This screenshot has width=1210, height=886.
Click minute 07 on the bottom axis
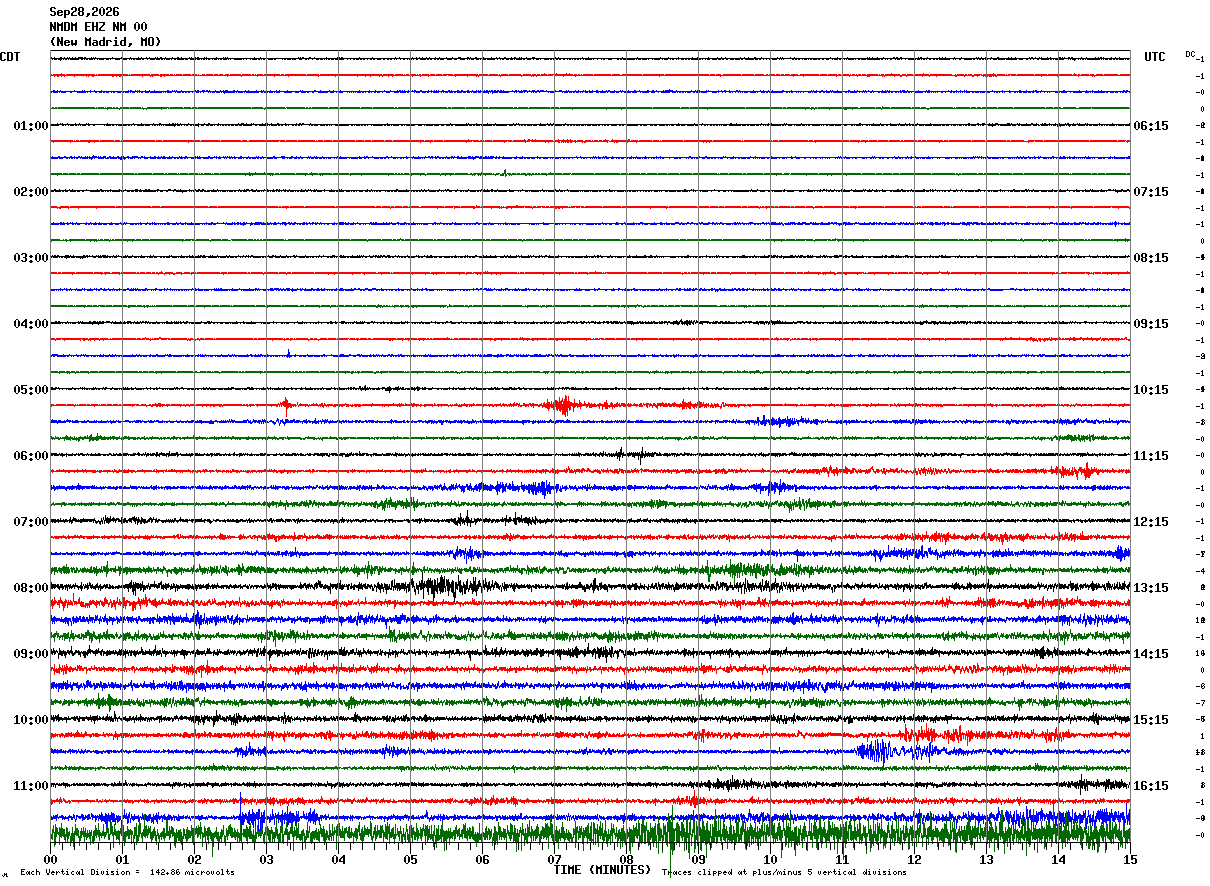tap(554, 859)
